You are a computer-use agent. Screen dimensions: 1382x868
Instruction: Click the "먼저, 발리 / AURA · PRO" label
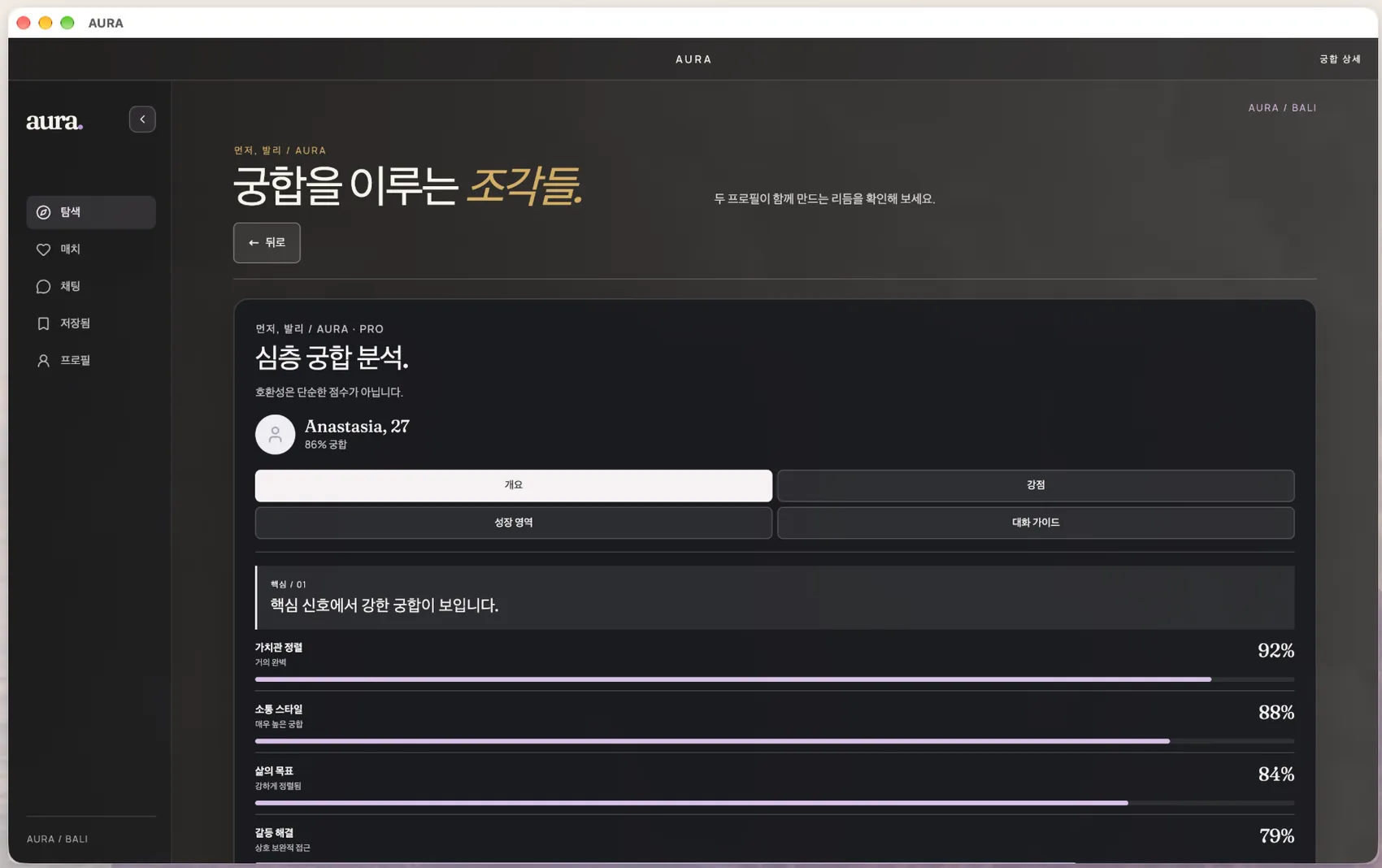(319, 329)
